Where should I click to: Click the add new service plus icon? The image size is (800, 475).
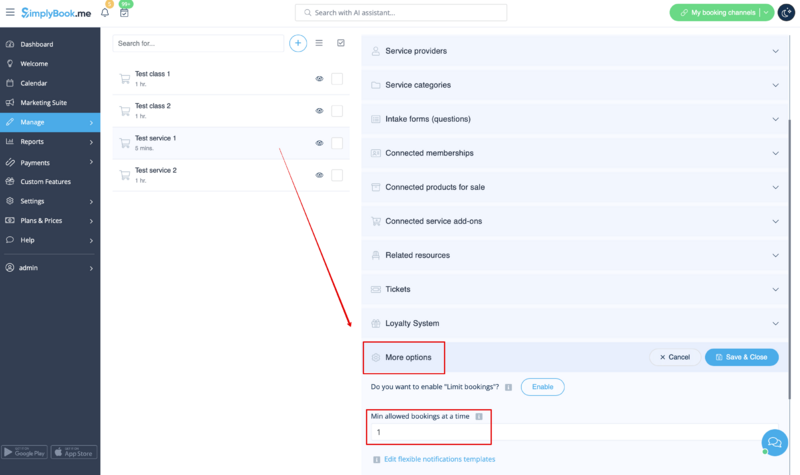click(298, 43)
